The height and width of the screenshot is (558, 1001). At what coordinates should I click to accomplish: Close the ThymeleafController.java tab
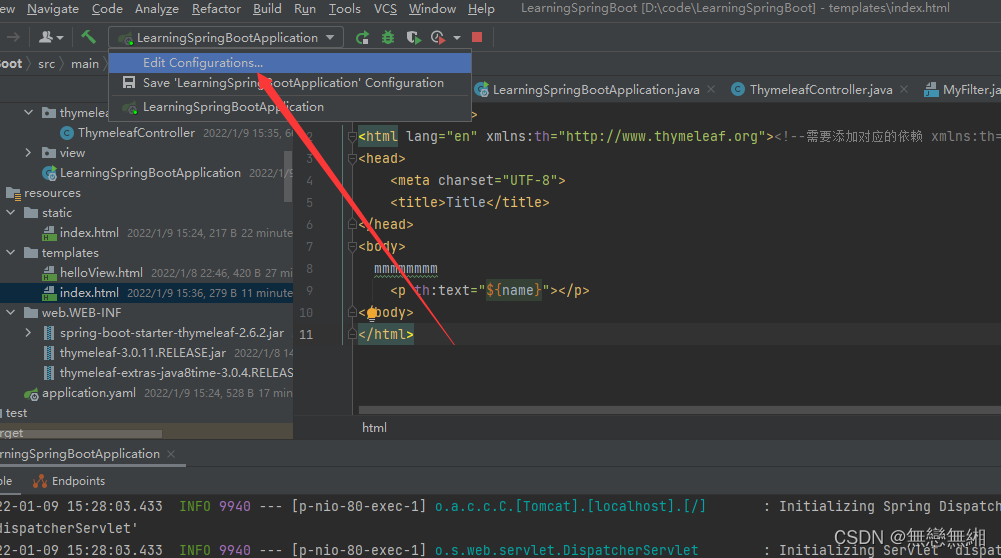click(904, 89)
